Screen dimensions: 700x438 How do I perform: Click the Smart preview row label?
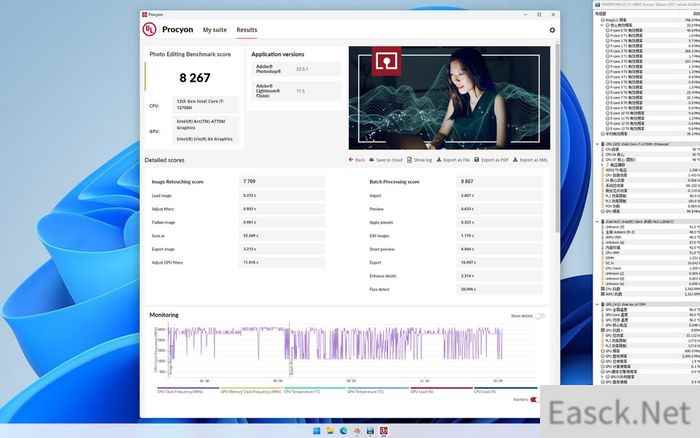382,249
